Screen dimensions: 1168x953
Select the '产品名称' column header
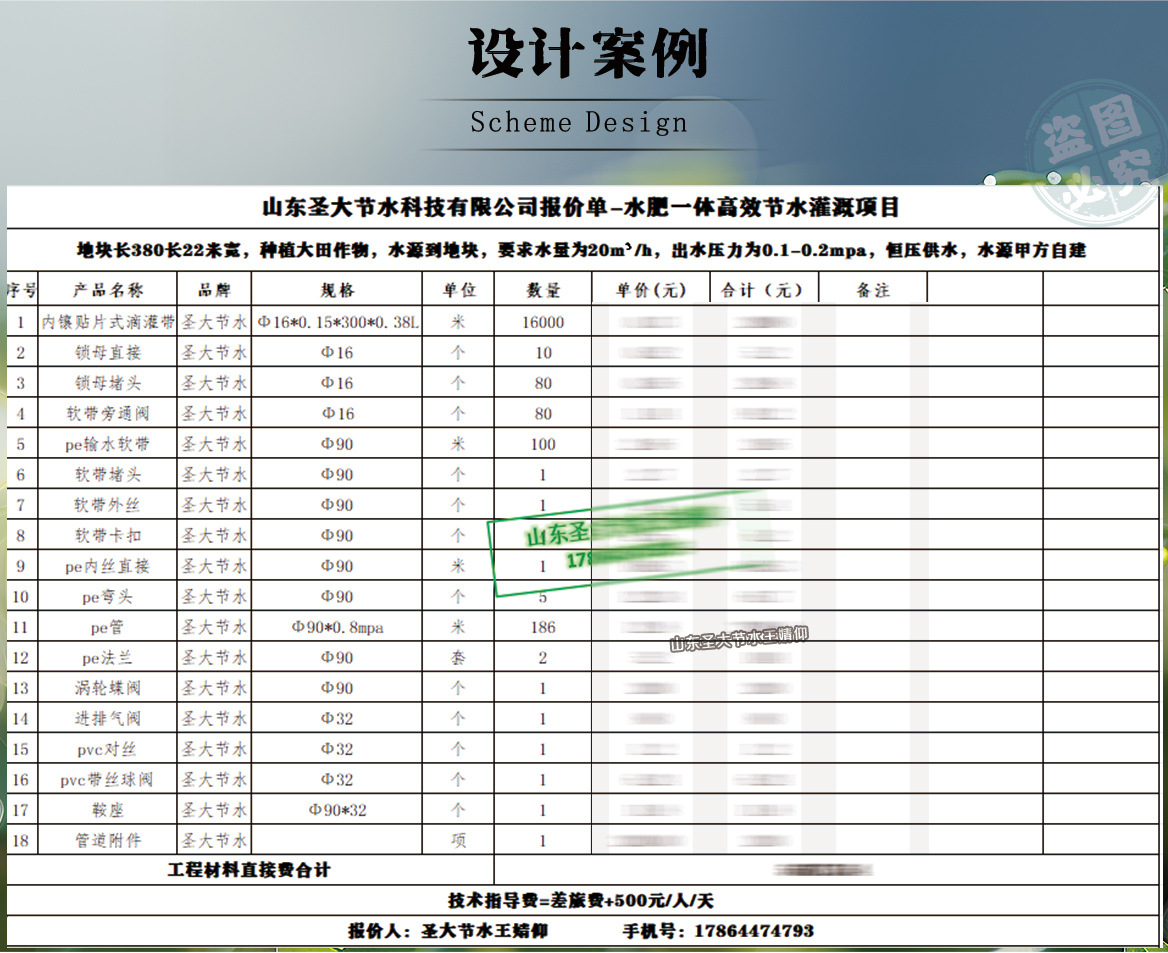(x=108, y=290)
